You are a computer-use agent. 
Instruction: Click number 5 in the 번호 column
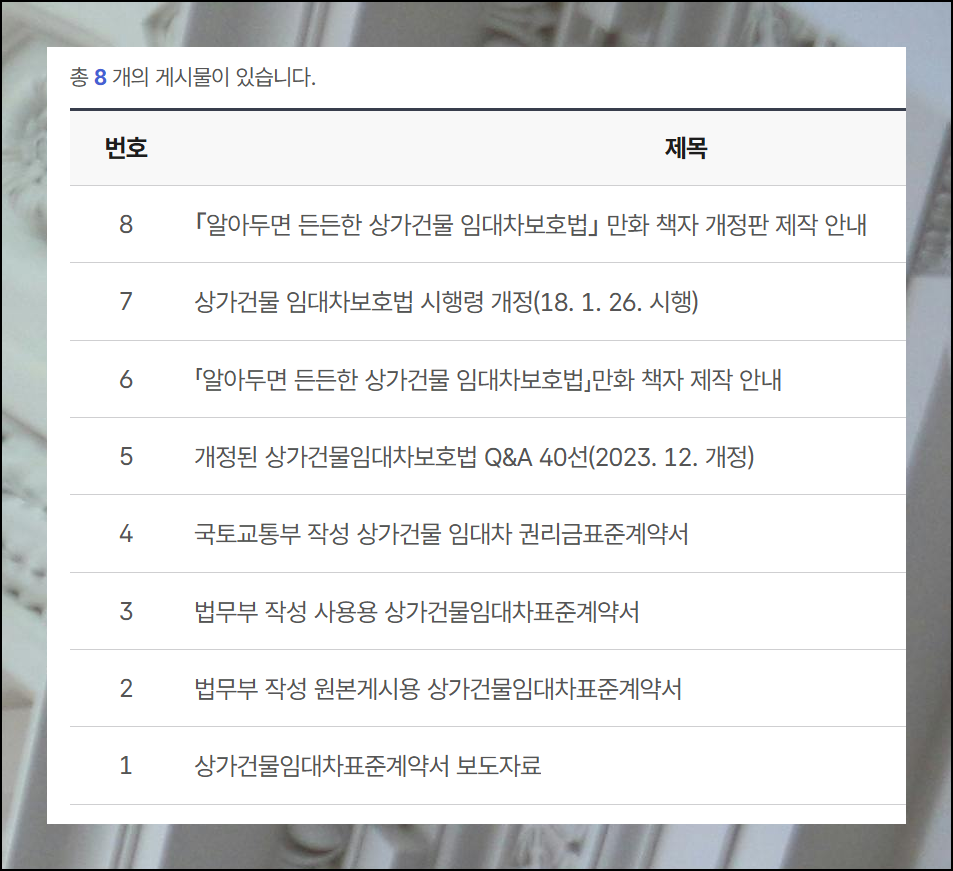(x=126, y=456)
